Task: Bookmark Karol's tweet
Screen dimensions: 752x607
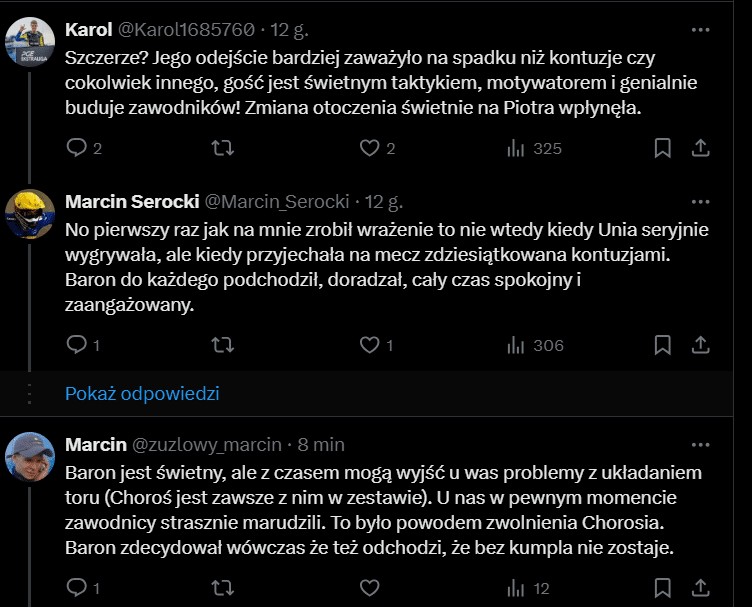Action: point(662,148)
